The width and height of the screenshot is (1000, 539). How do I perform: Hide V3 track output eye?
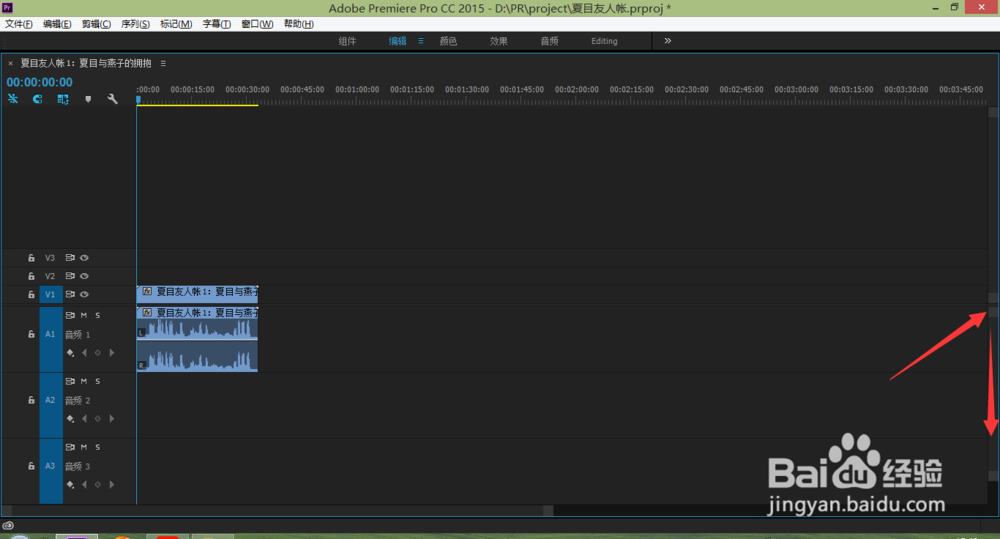coord(84,258)
